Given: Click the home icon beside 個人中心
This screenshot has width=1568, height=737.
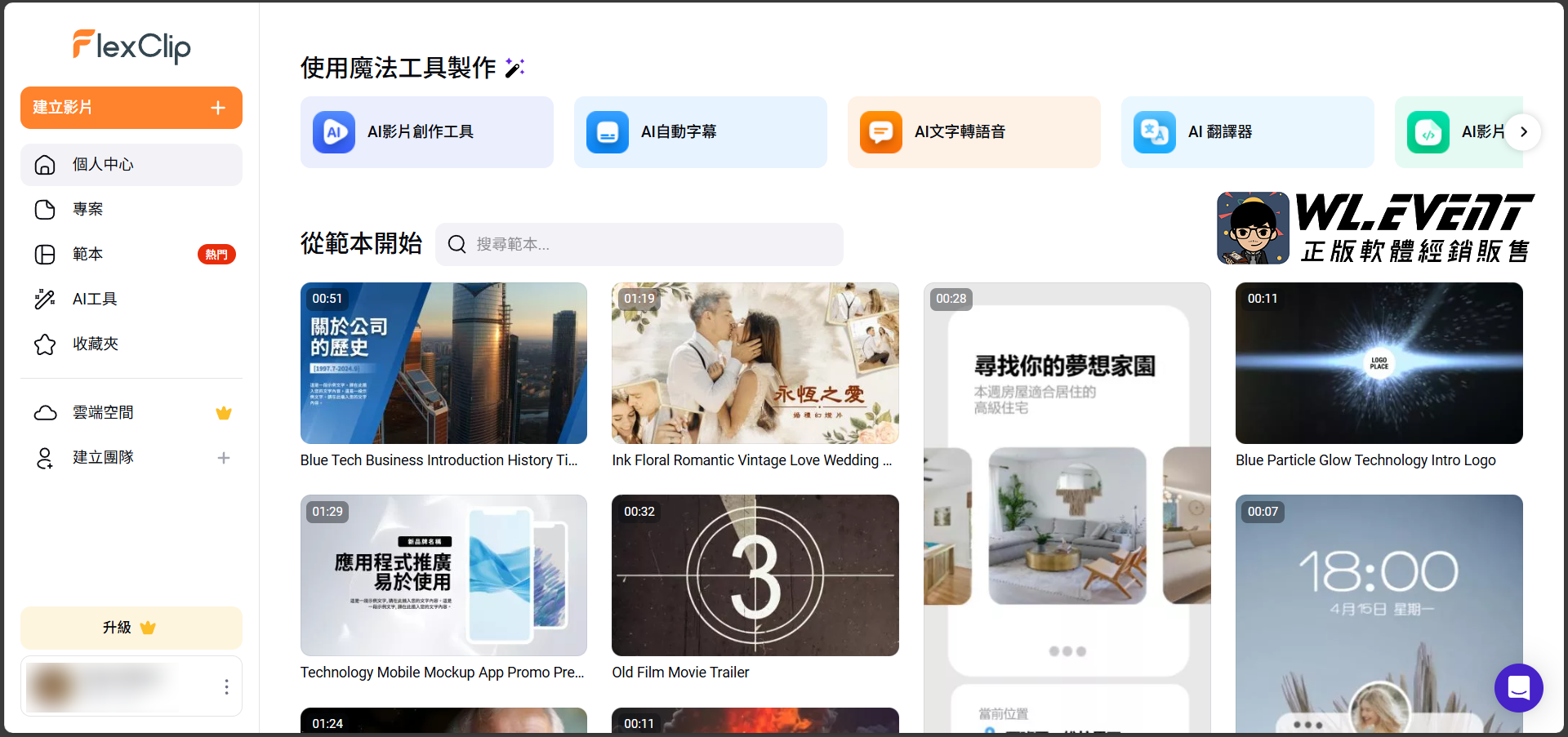Looking at the screenshot, I should [x=45, y=165].
